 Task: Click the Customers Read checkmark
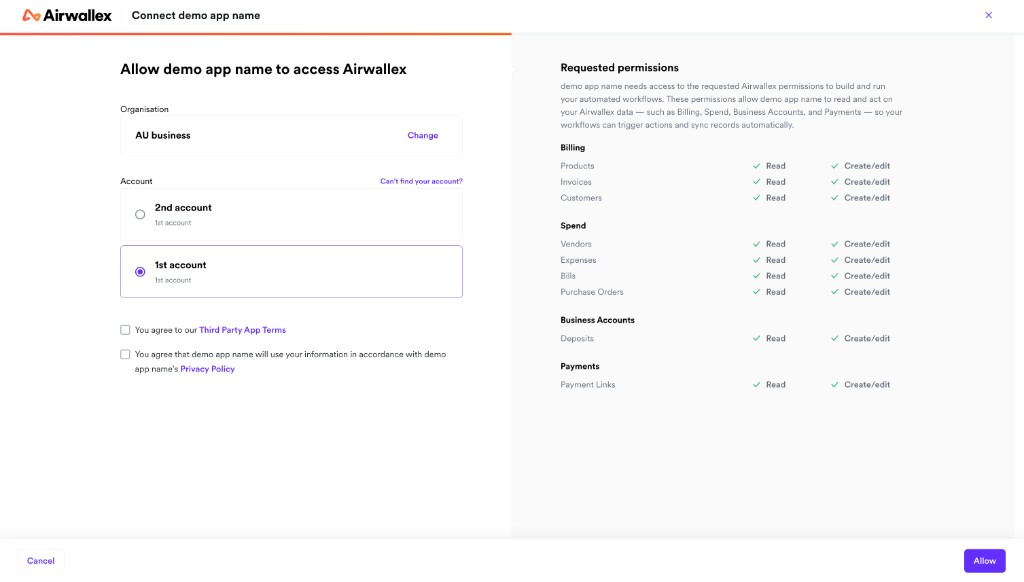point(756,197)
